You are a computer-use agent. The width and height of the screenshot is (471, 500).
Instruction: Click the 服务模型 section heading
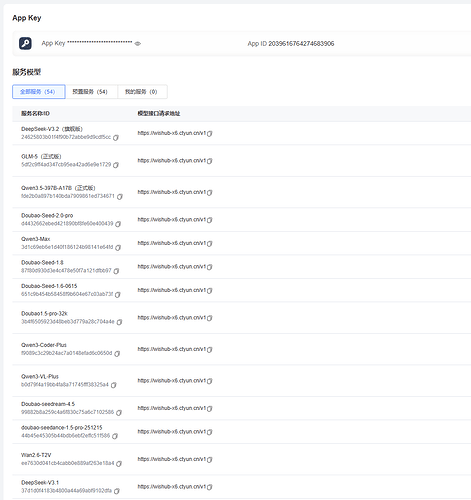(x=27, y=72)
